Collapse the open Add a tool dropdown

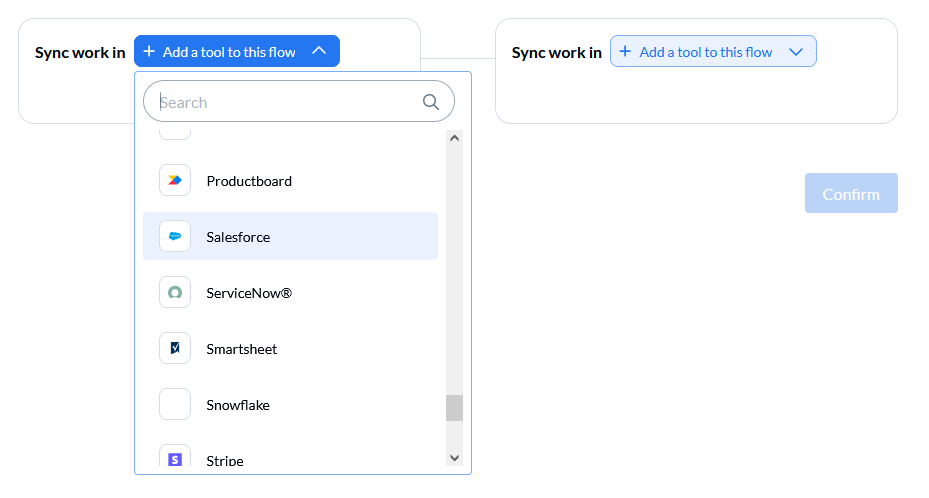pyautogui.click(x=237, y=51)
